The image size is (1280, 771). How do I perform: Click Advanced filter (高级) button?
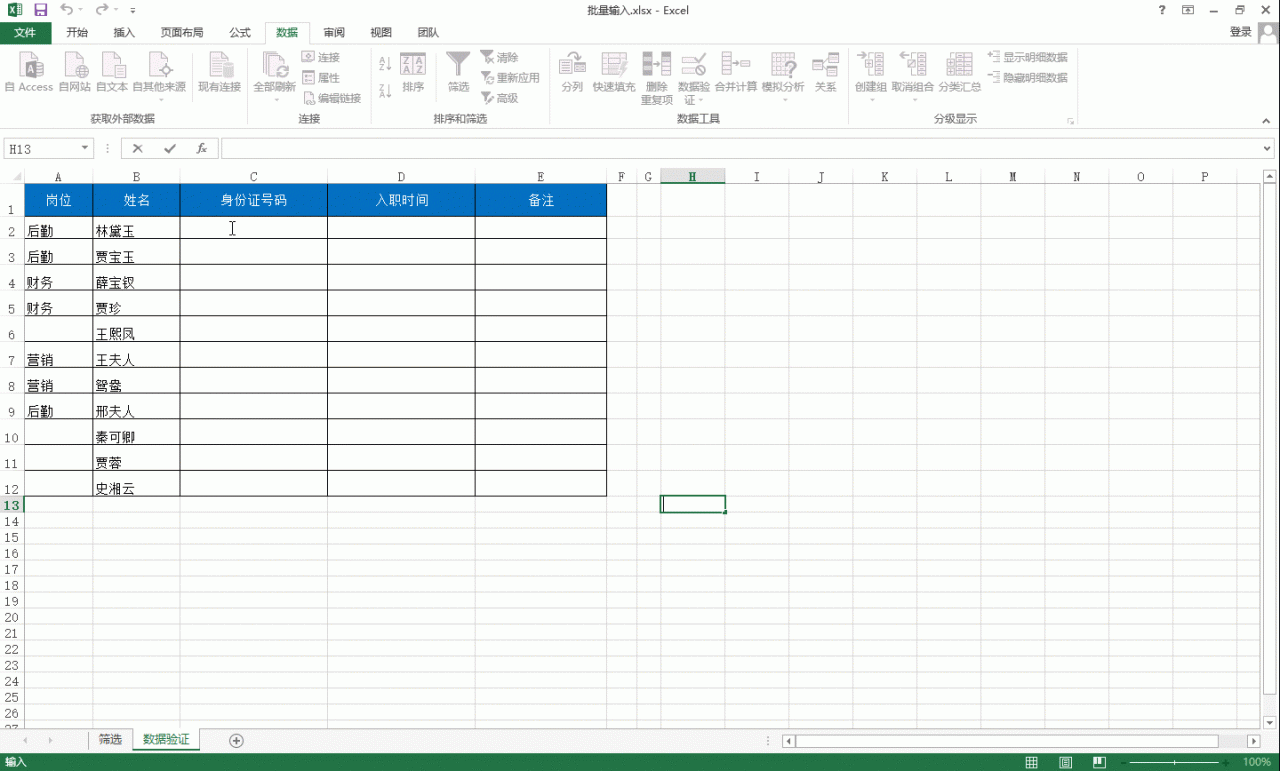pos(499,98)
